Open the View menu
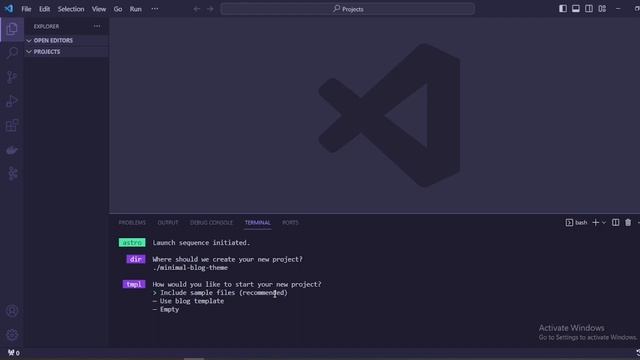This screenshot has width=640, height=360. 99,9
